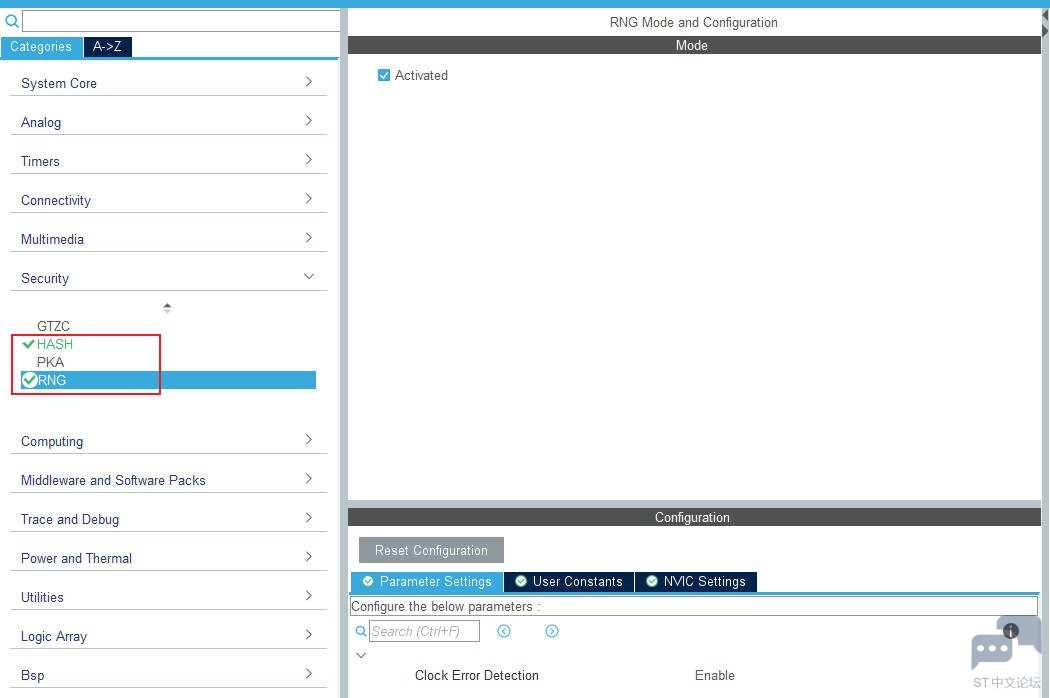1050x698 pixels.
Task: Uncheck the Activated checkbox
Action: pyautogui.click(x=384, y=75)
